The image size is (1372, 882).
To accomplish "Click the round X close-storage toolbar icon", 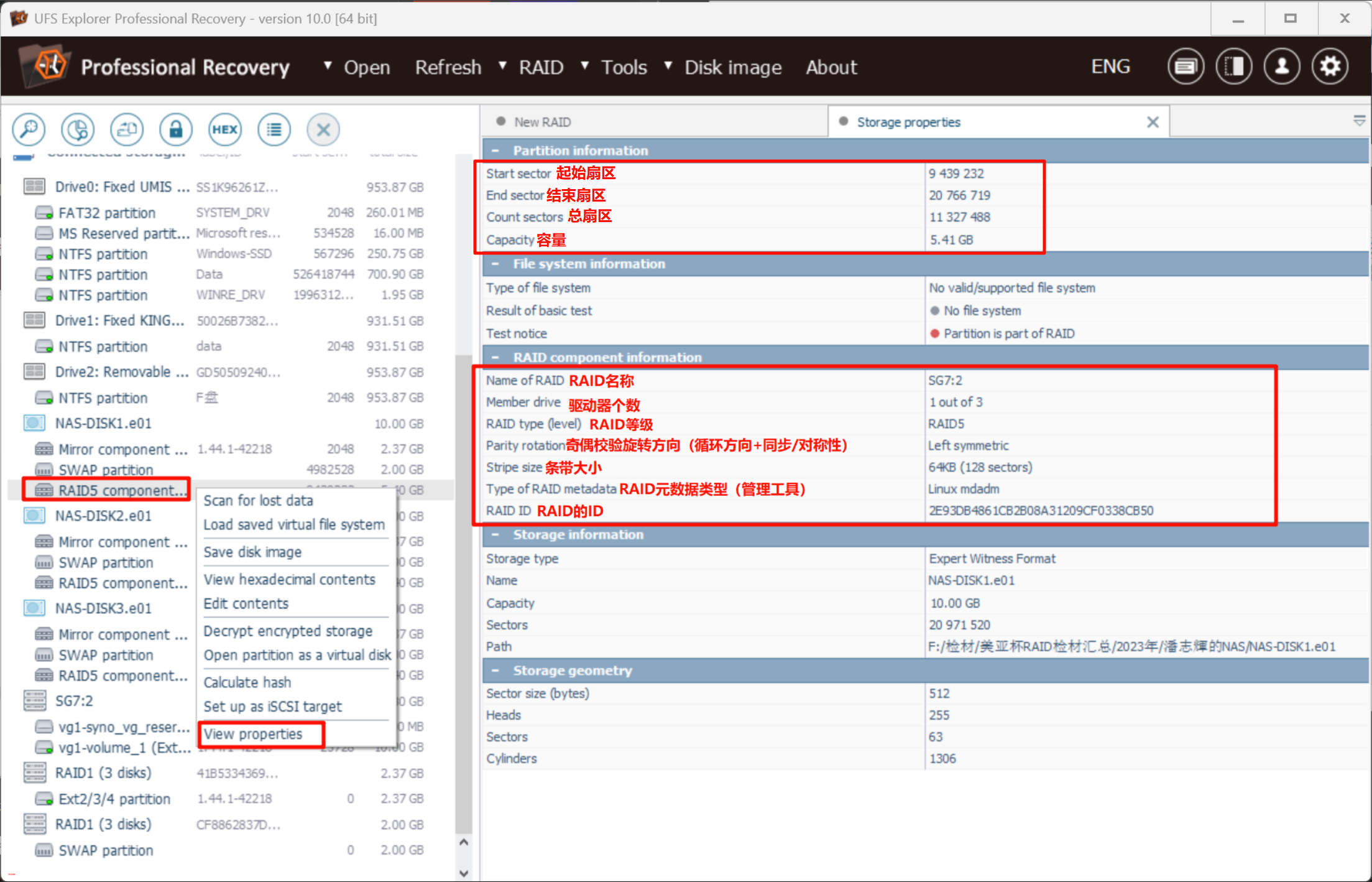I will [x=323, y=129].
